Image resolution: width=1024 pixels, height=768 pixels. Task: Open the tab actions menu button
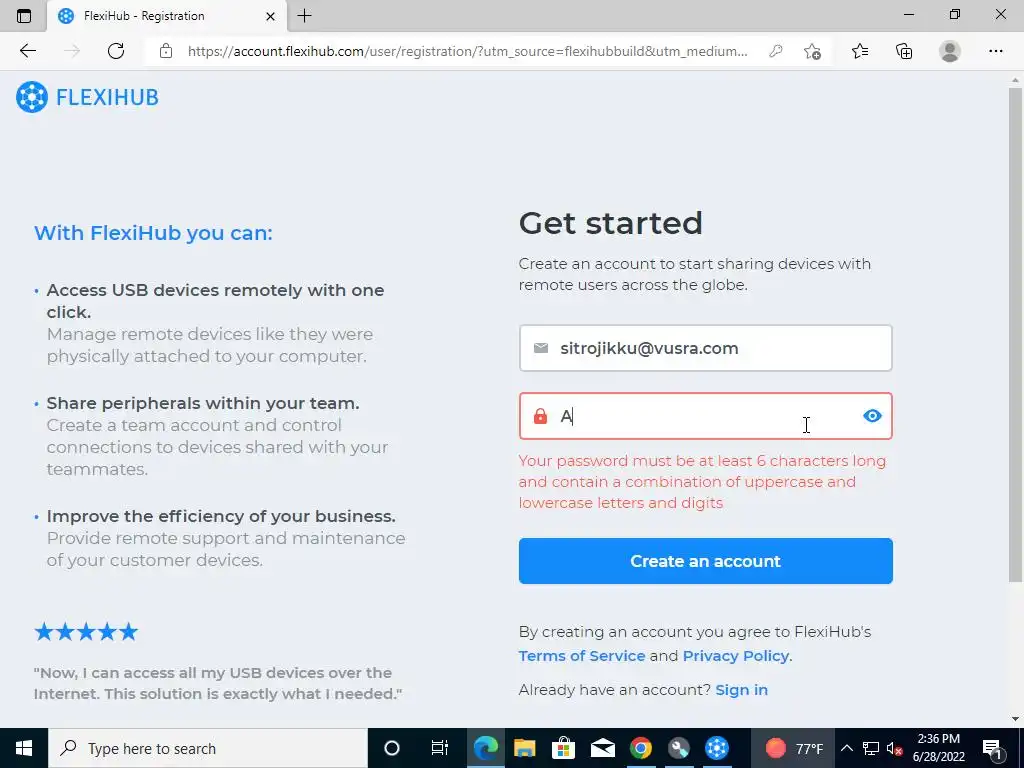24,16
